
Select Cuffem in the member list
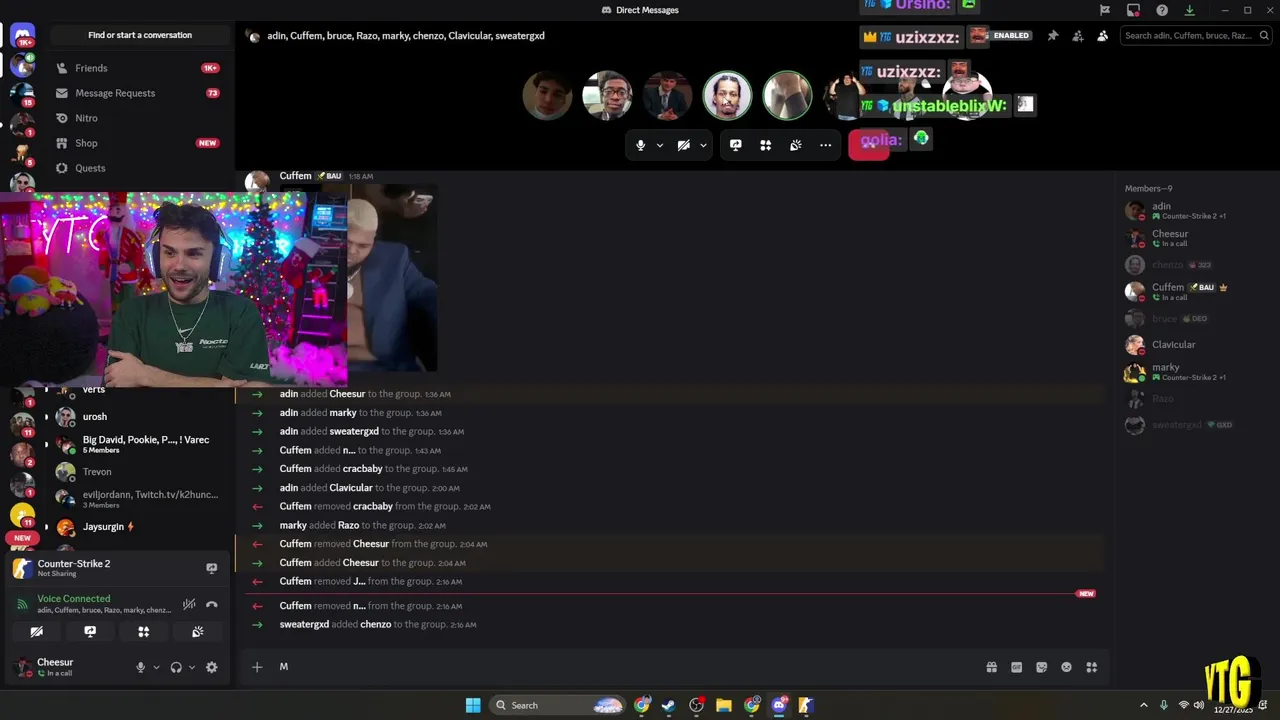tap(1196, 291)
